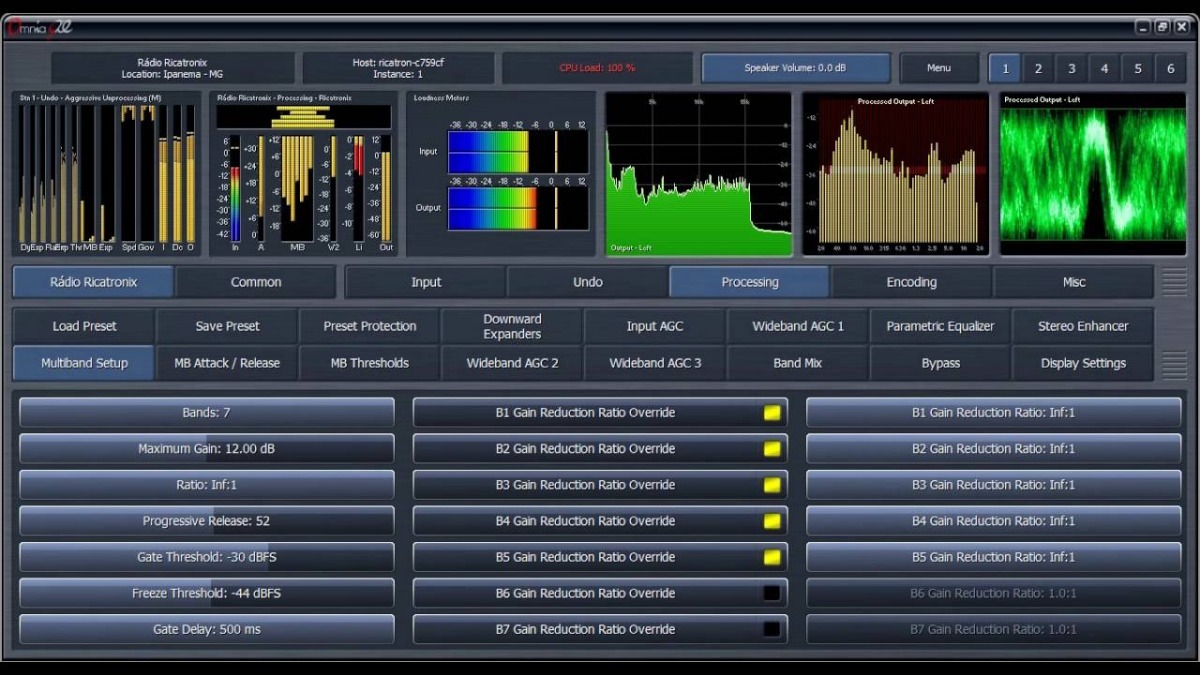Click the Processed Output bar spectrum display
1200x675 pixels.
click(x=896, y=174)
